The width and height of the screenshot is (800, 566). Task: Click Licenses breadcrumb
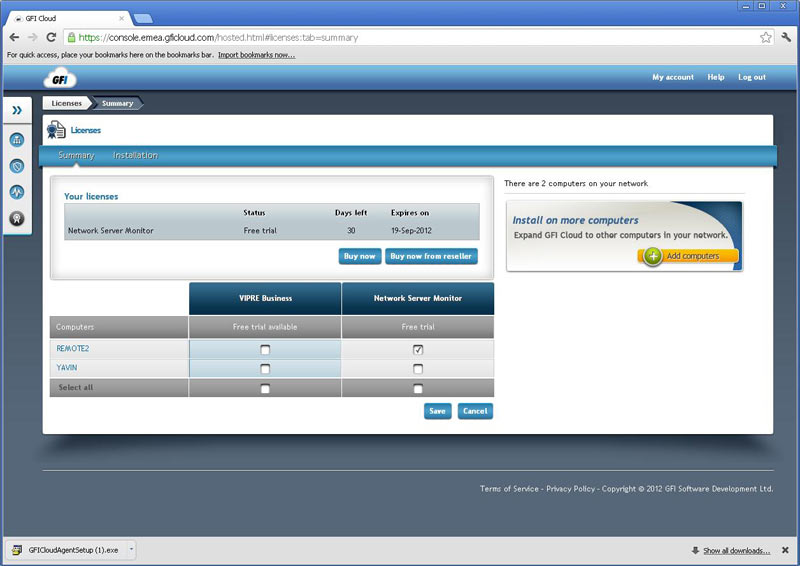pyautogui.click(x=66, y=103)
